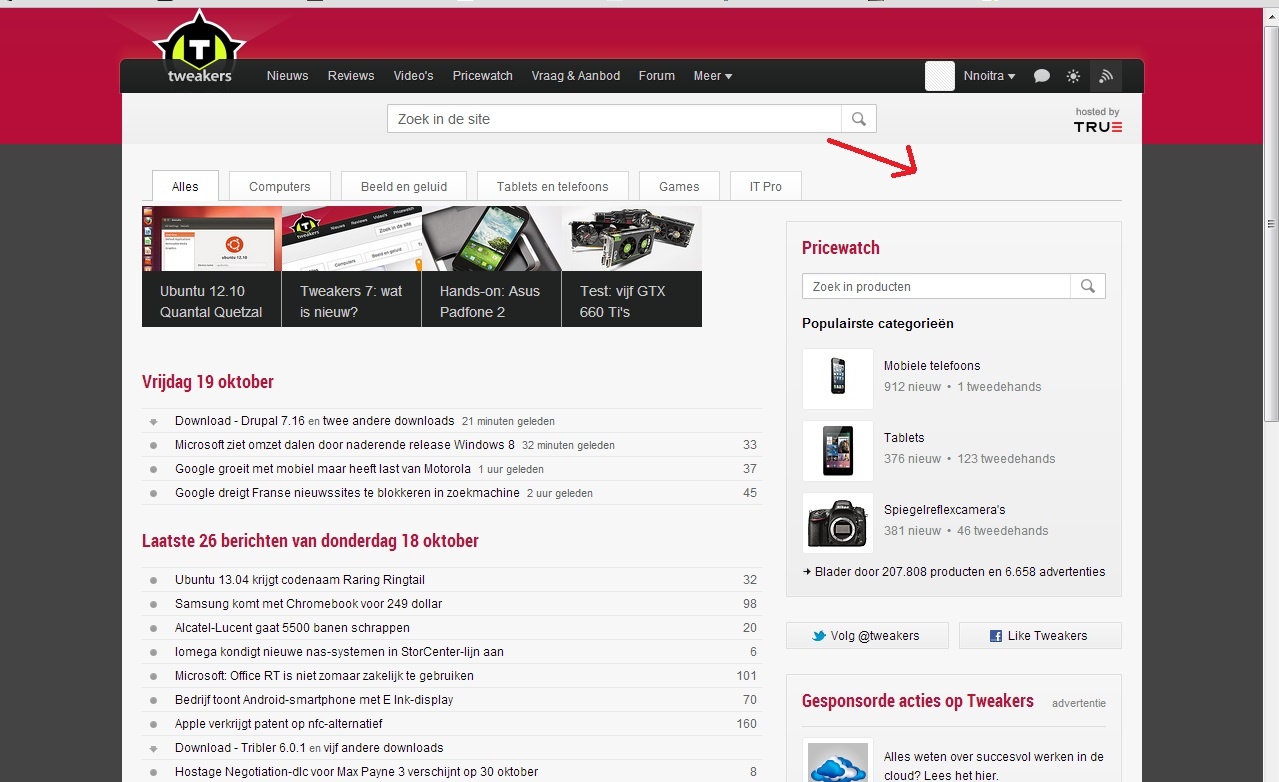Open the Spiegelreflexcamera's category link
This screenshot has width=1279, height=782.
click(945, 510)
